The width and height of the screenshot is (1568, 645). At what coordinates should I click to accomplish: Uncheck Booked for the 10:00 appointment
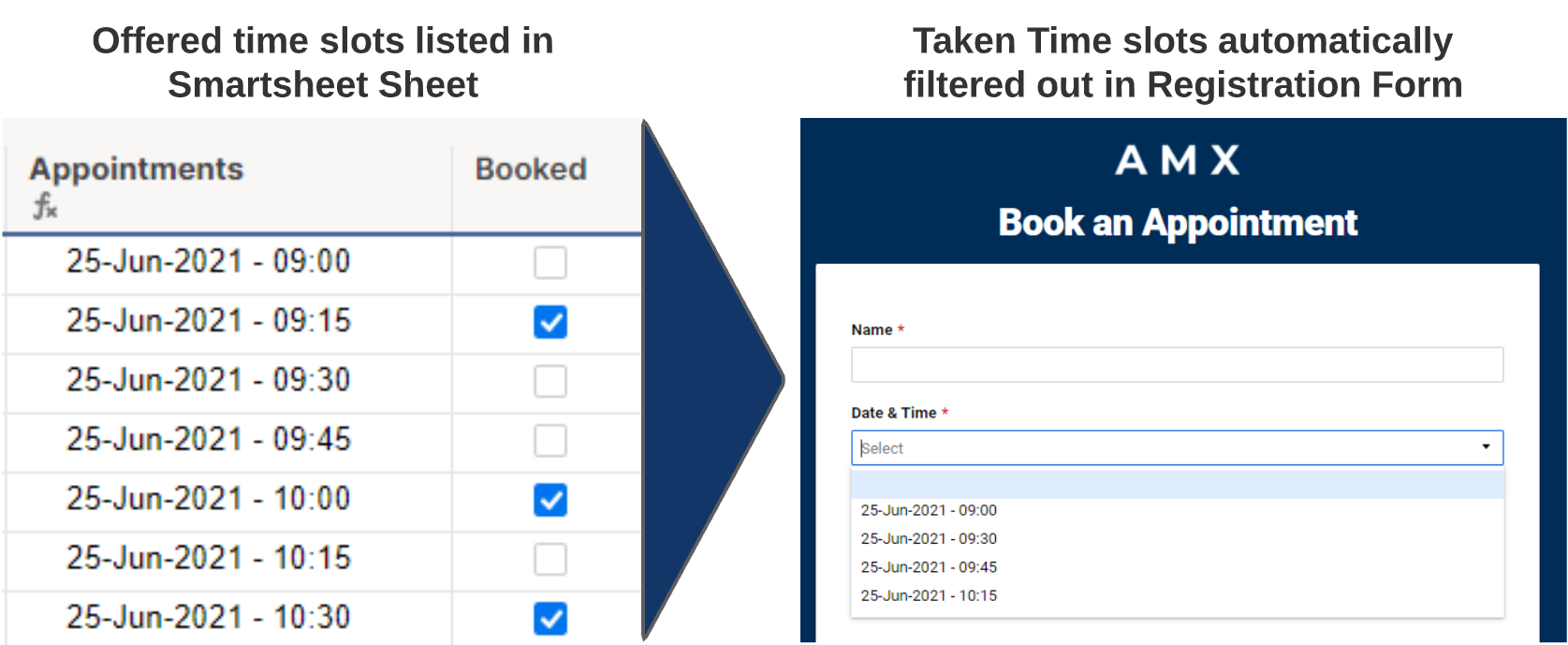coord(550,500)
